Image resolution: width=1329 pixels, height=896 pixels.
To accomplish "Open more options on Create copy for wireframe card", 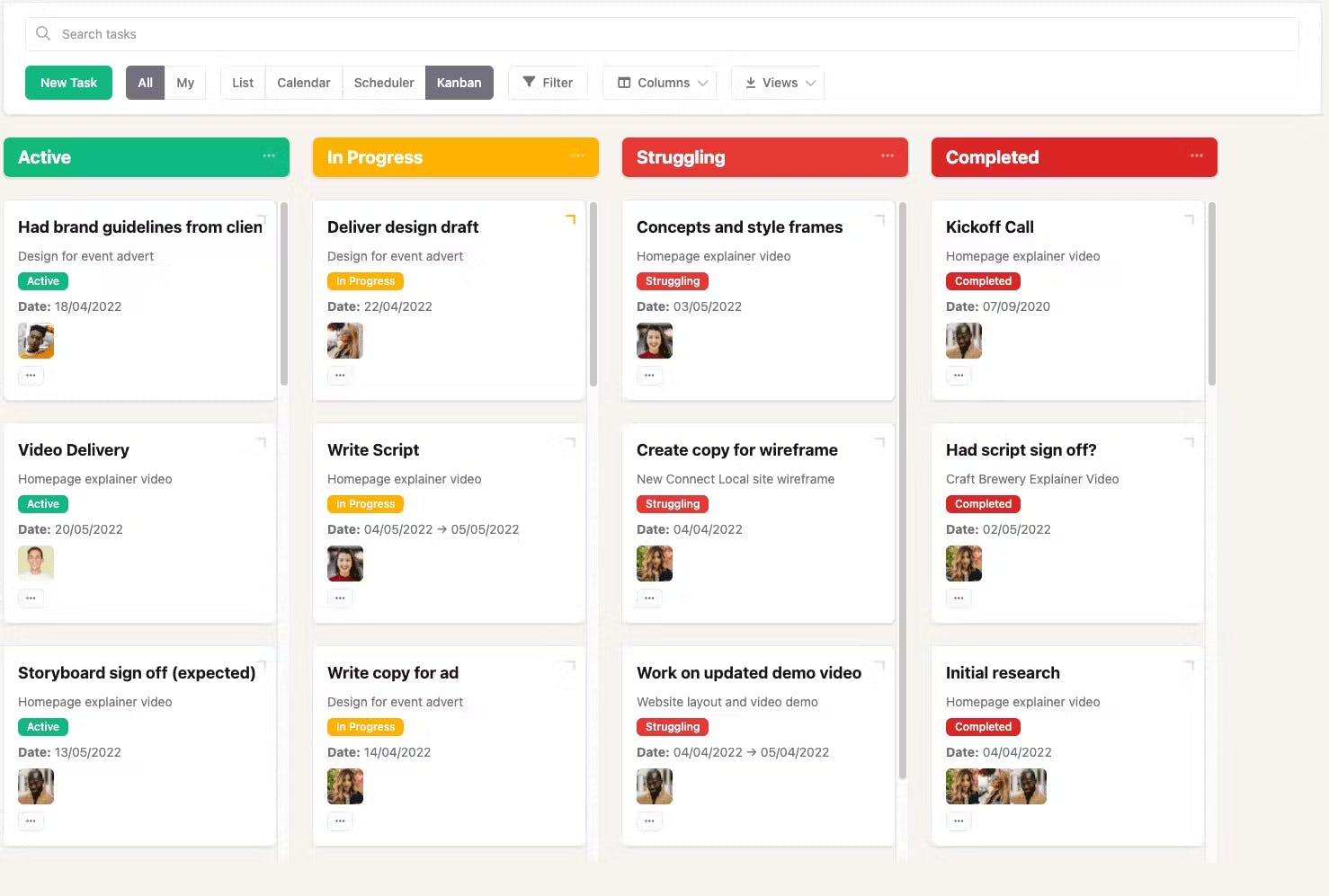I will click(649, 598).
